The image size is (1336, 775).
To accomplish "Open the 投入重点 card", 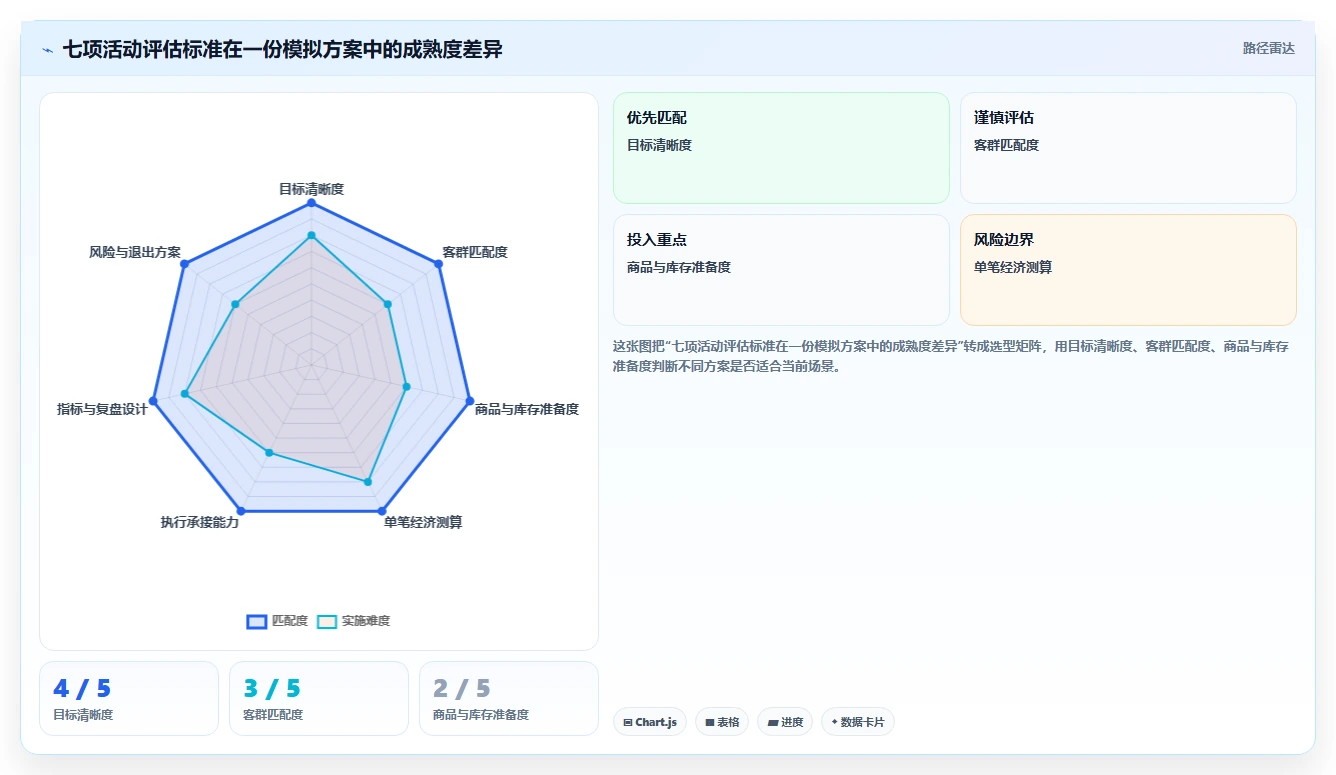I will (x=781, y=270).
